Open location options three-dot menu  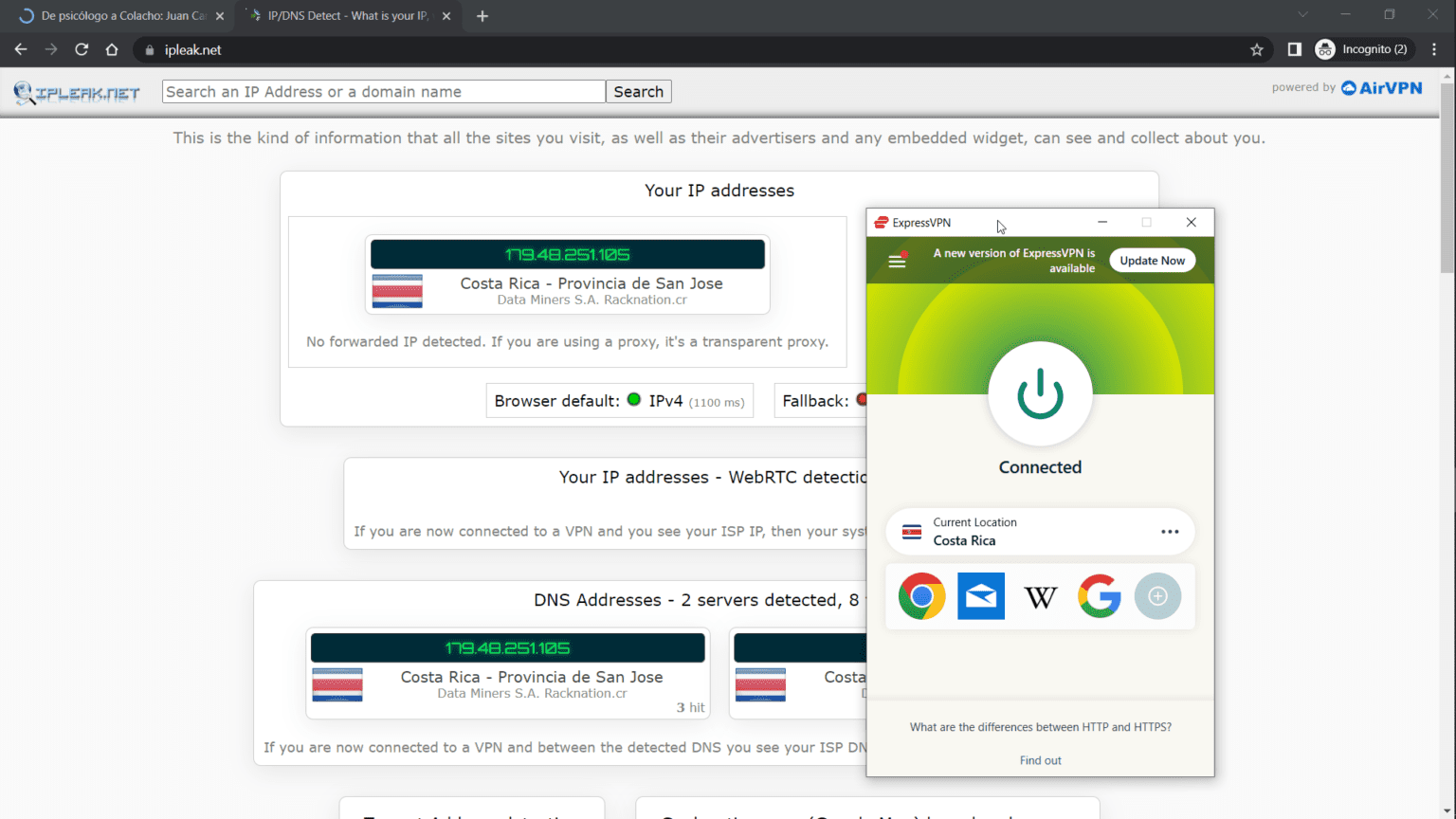click(1170, 532)
